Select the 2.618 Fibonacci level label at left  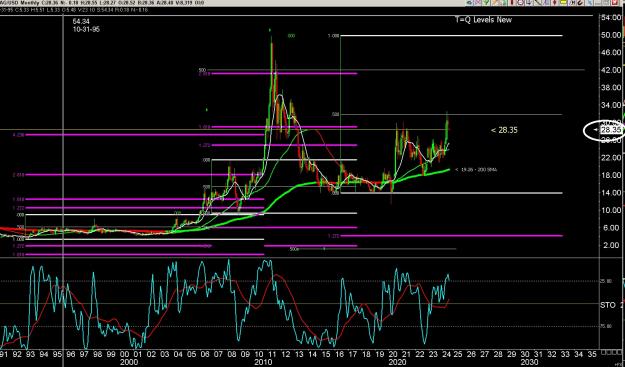point(19,175)
